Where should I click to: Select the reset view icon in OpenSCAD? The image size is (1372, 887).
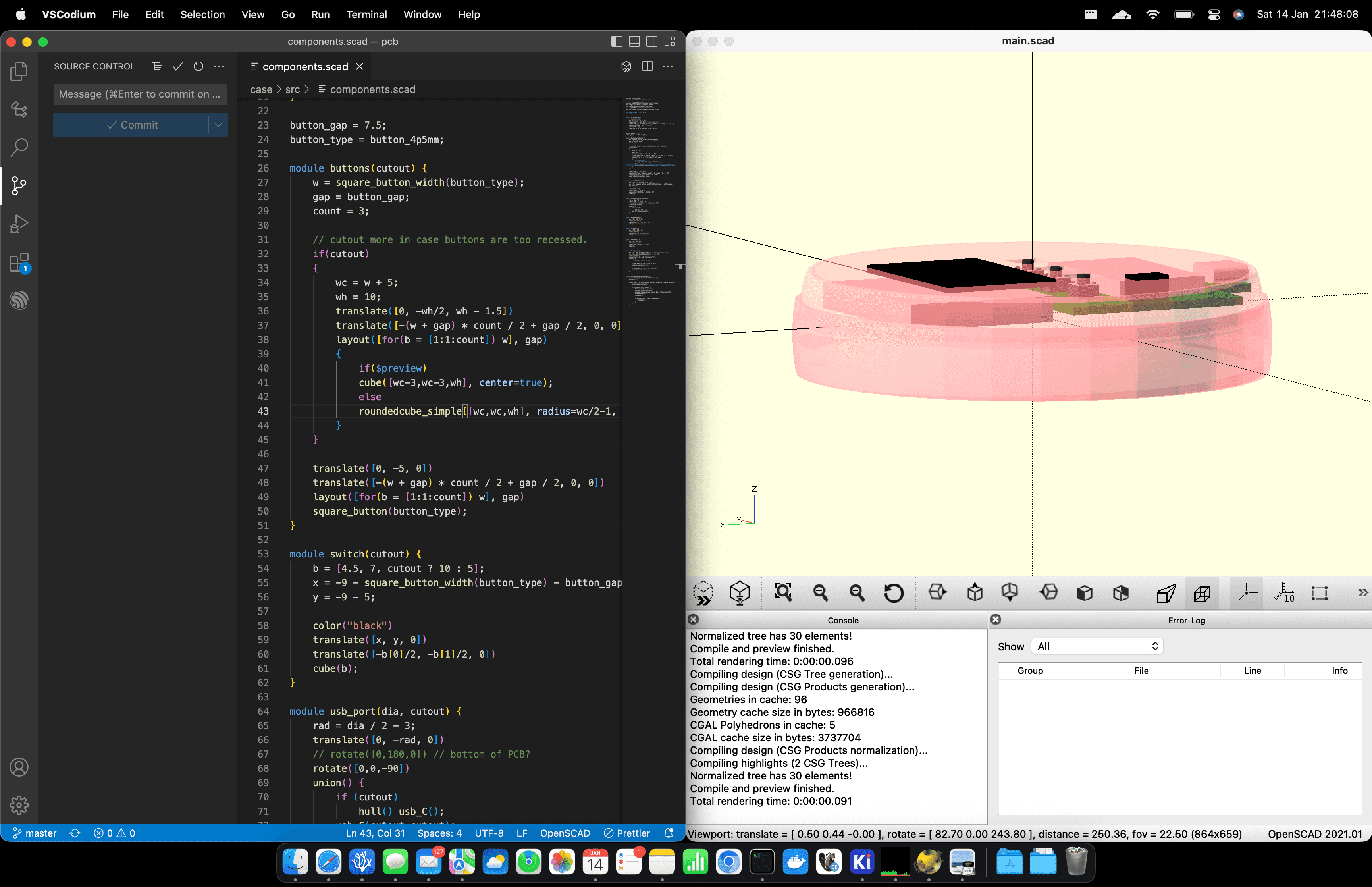click(892, 593)
